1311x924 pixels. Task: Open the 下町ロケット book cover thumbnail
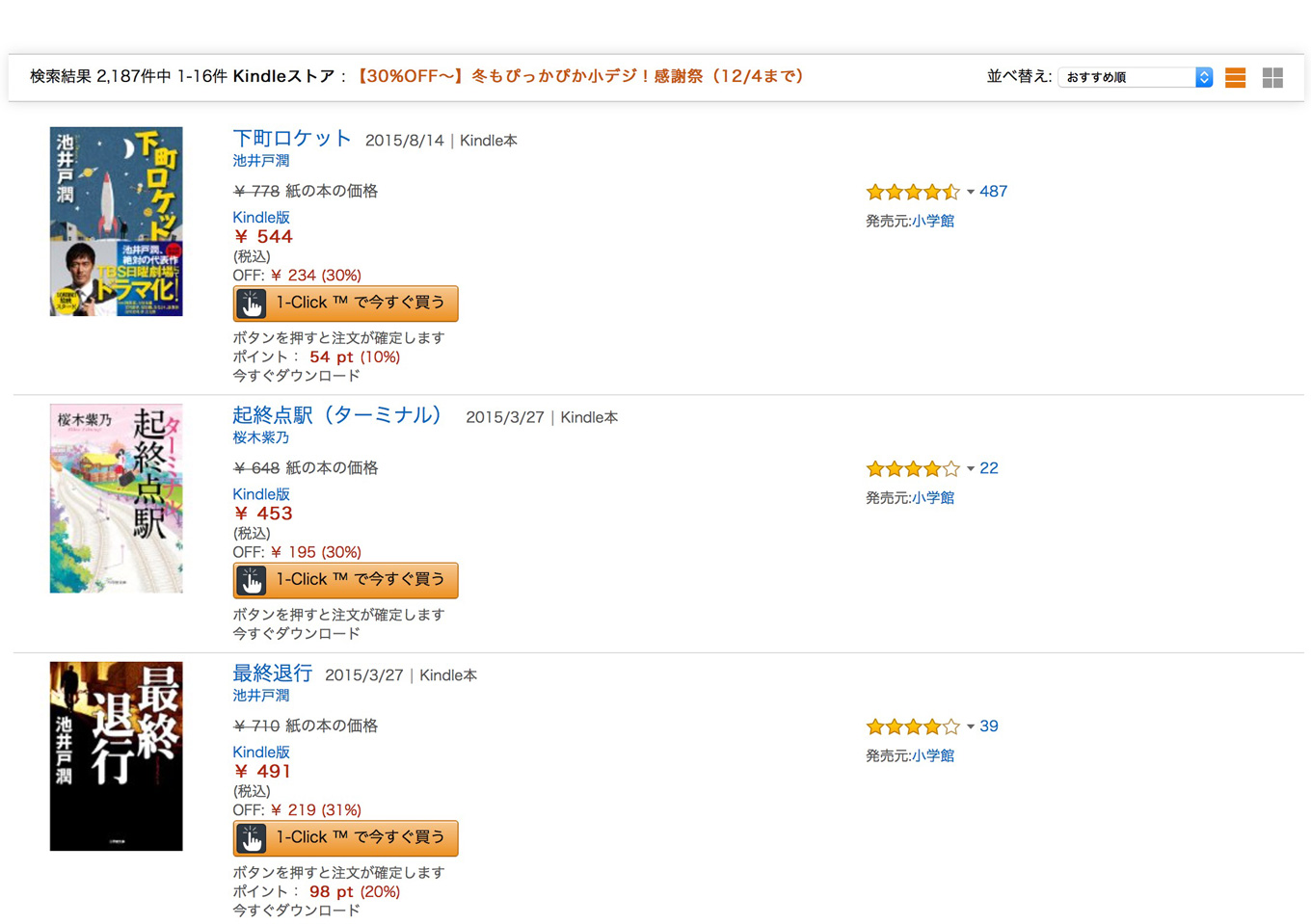tap(116, 222)
